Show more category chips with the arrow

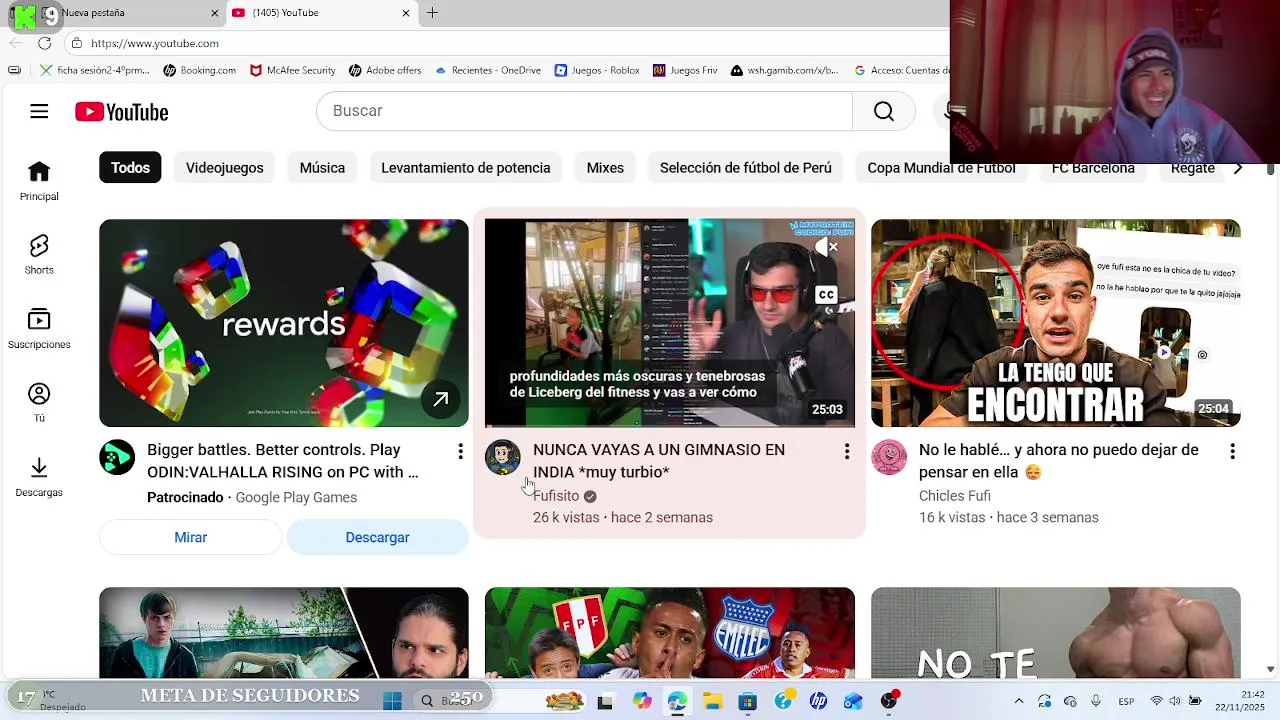coord(1238,168)
